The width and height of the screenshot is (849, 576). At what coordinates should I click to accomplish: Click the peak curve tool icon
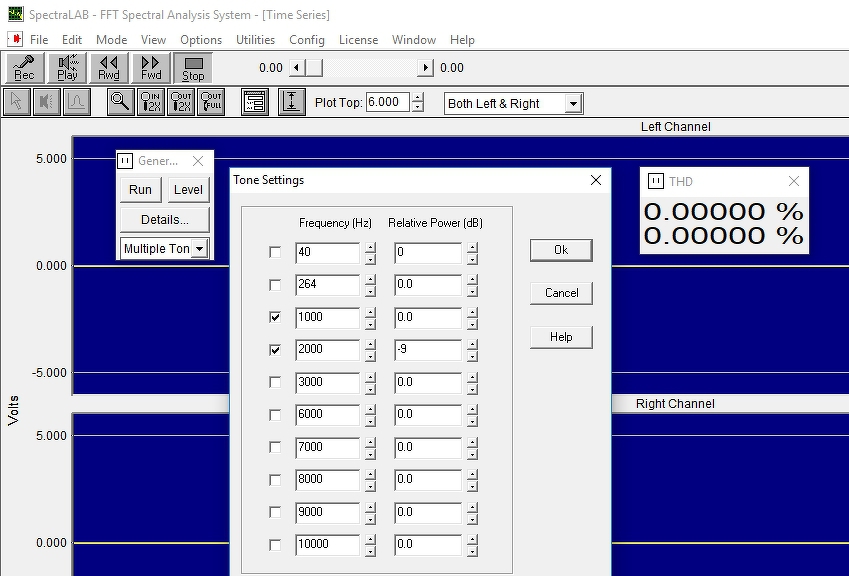(x=77, y=102)
